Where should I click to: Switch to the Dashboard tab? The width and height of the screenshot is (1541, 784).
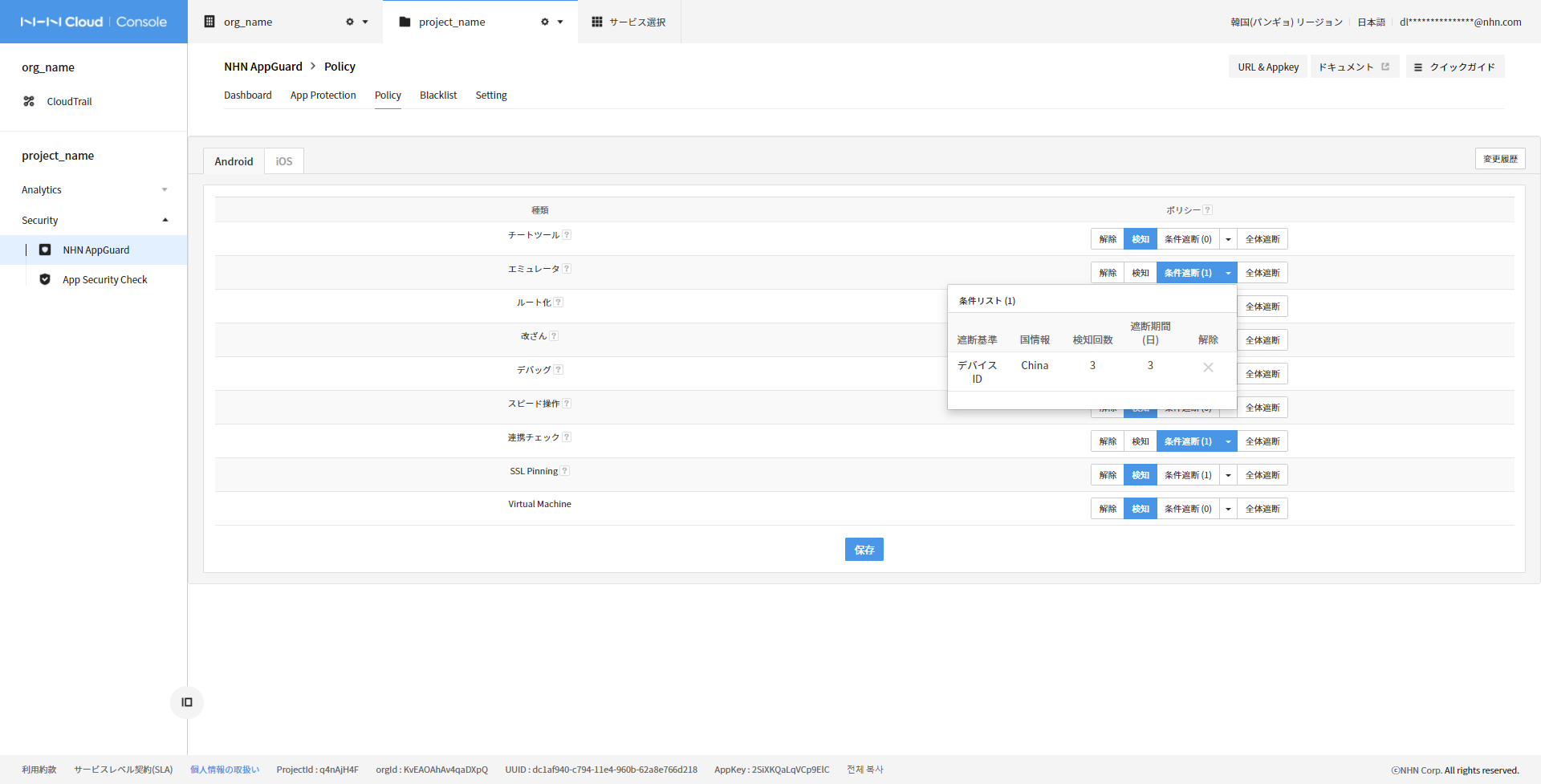pos(247,95)
